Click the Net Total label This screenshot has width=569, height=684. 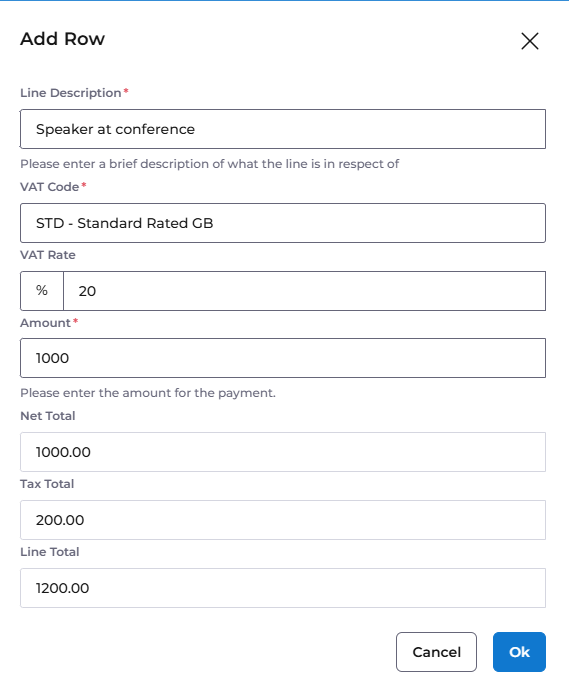tap(48, 416)
